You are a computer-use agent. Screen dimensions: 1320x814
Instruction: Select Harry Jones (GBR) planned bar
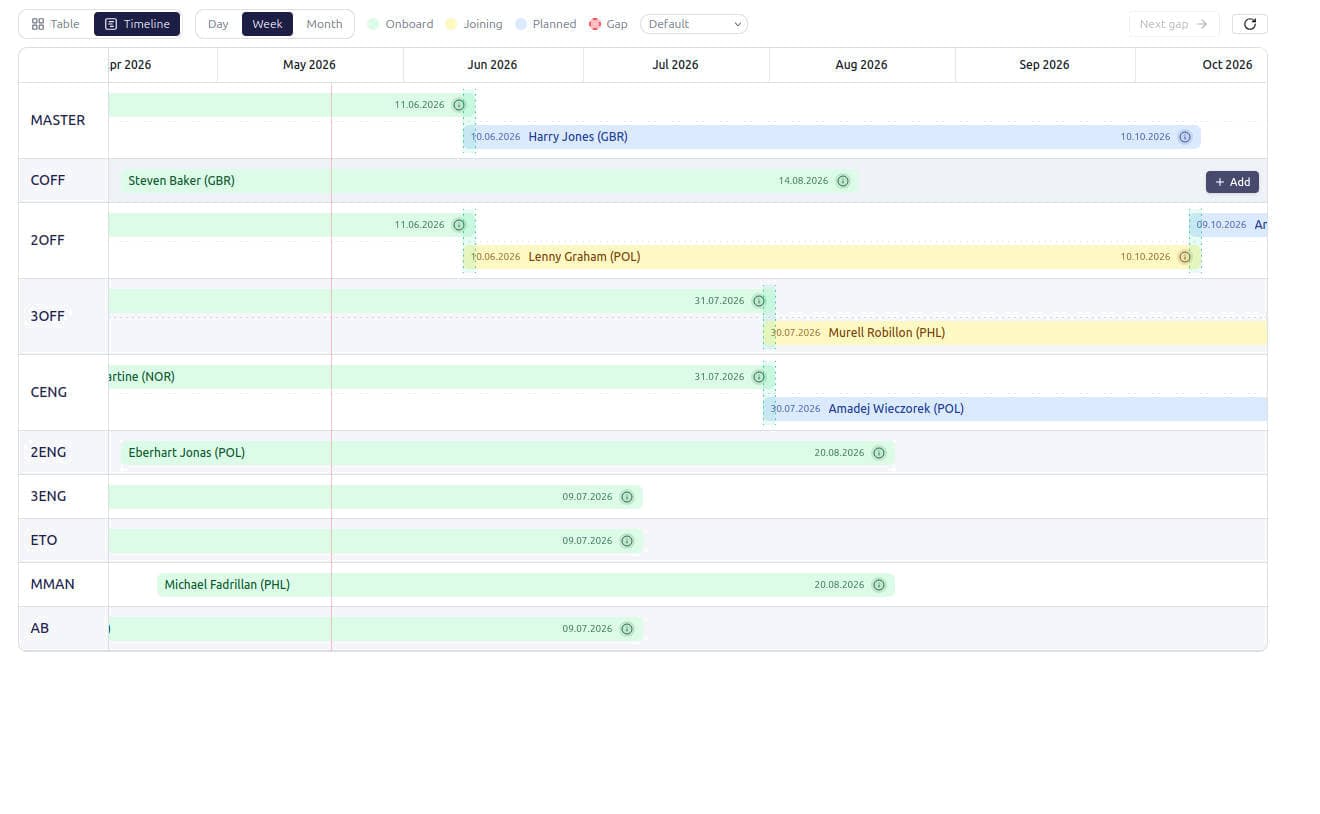(x=832, y=137)
